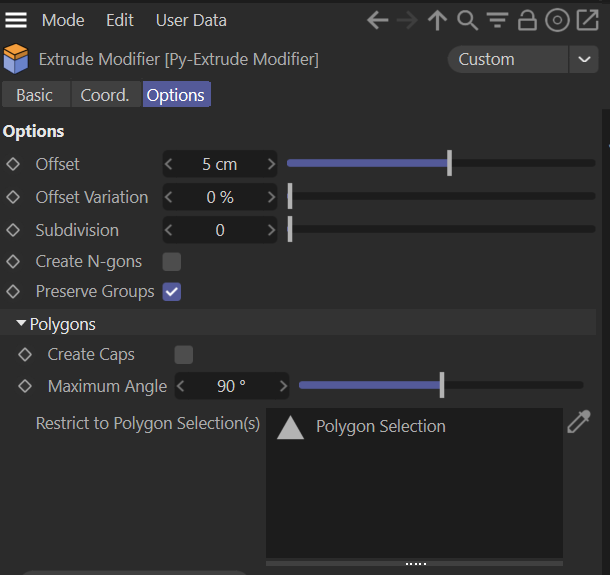The image size is (610, 575).
Task: Switch to the Basic tab
Action: tap(35, 95)
